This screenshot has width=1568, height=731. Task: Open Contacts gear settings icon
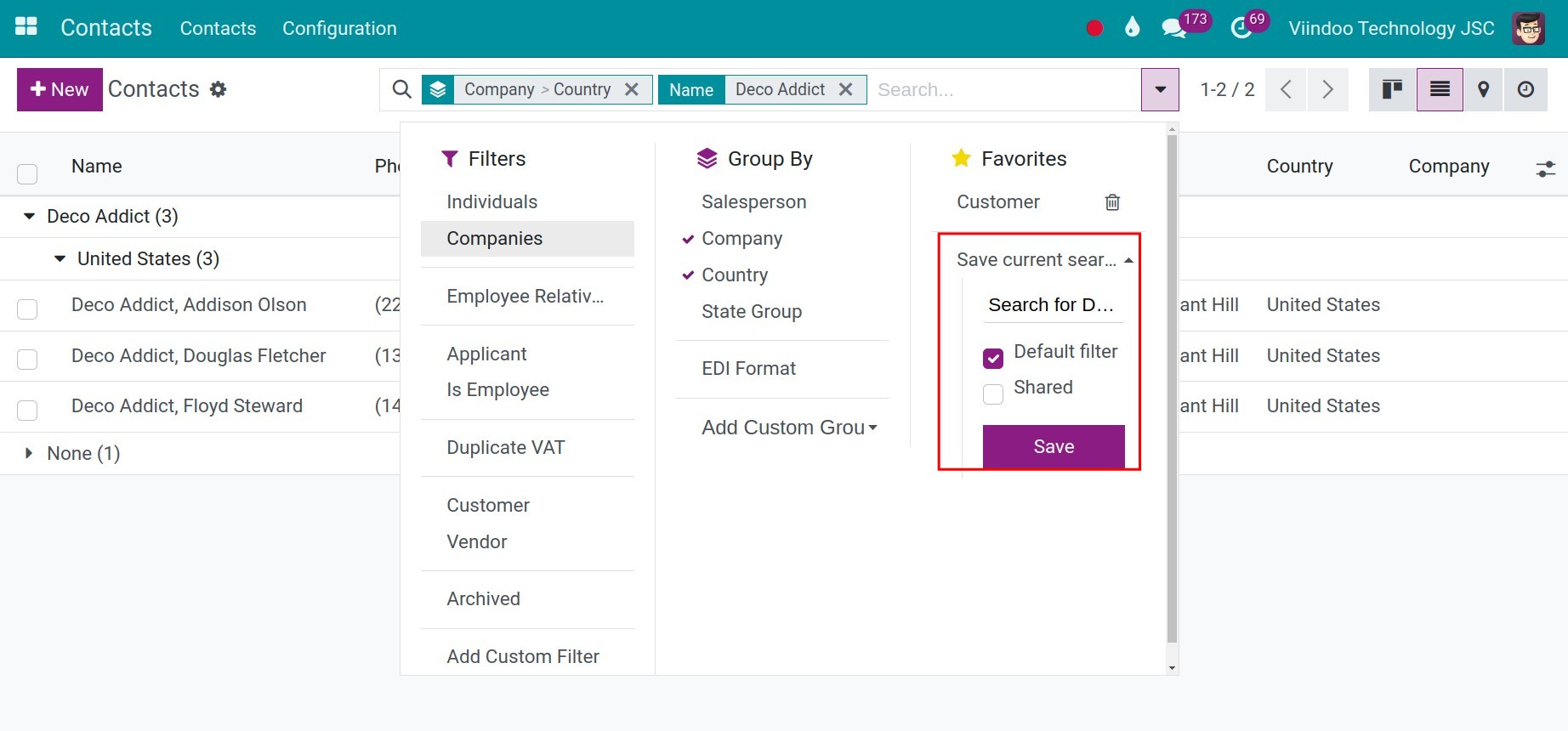coord(219,89)
